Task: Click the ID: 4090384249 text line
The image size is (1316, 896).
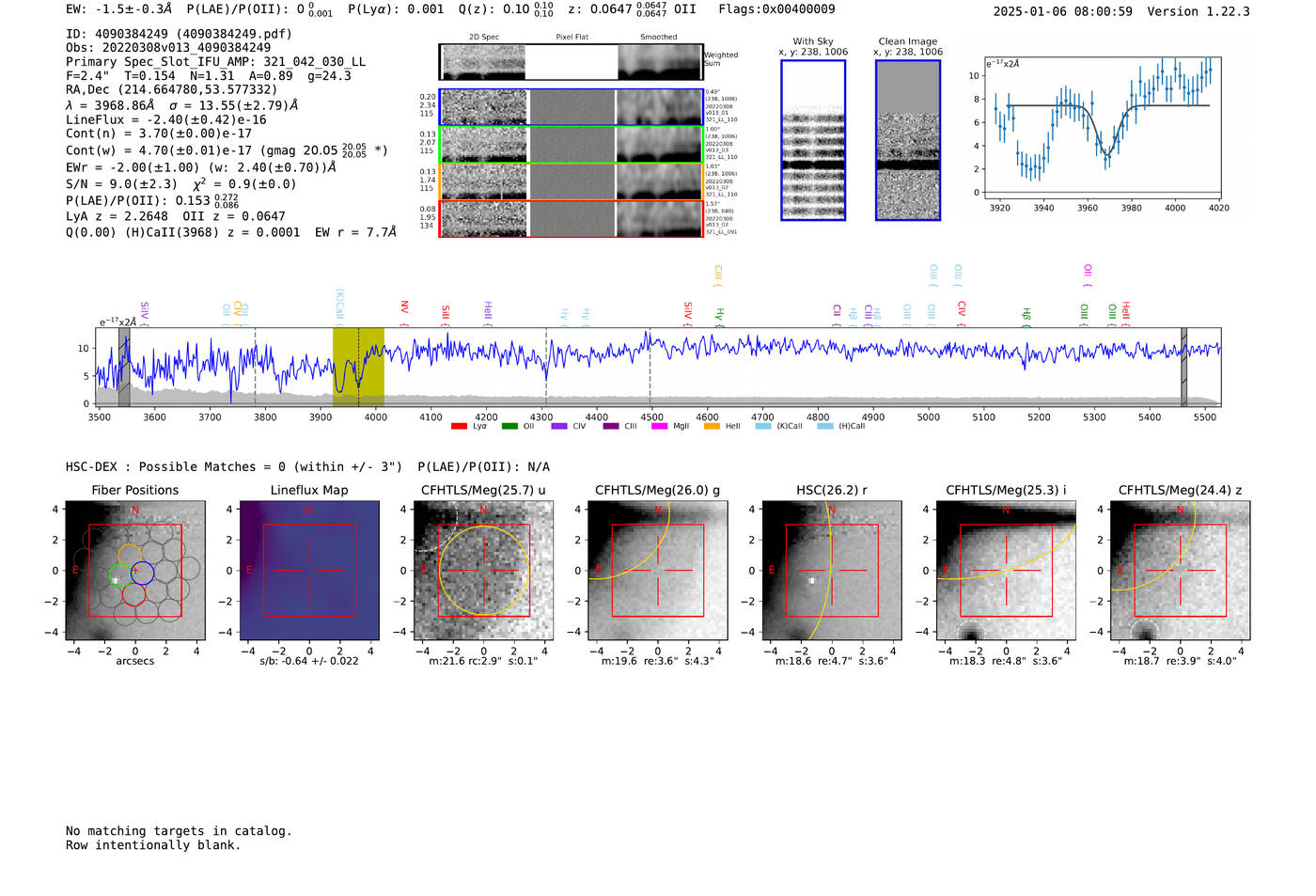Action: coord(179,34)
